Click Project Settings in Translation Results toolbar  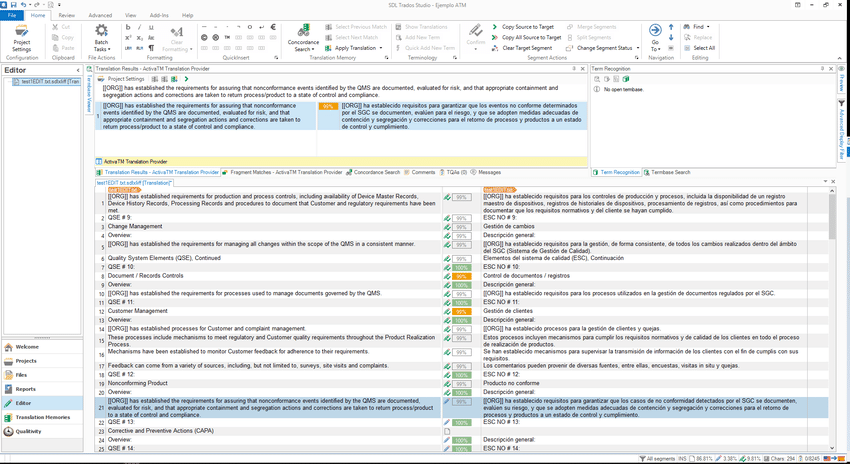(121, 79)
